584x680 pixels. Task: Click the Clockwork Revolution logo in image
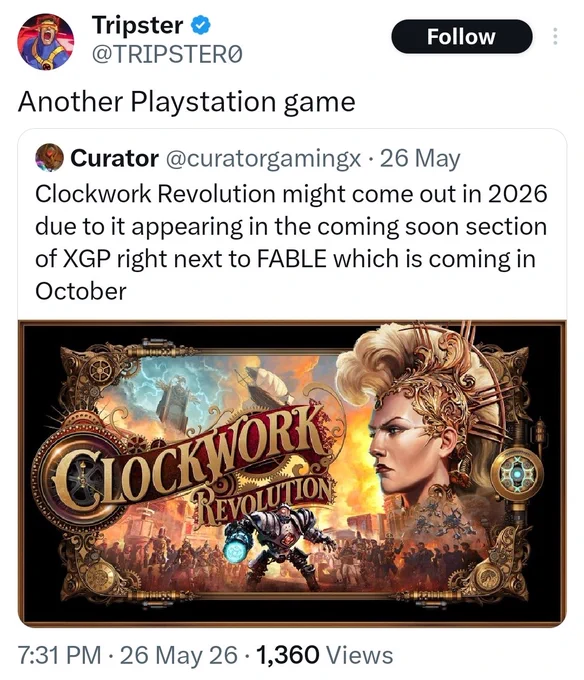191,468
